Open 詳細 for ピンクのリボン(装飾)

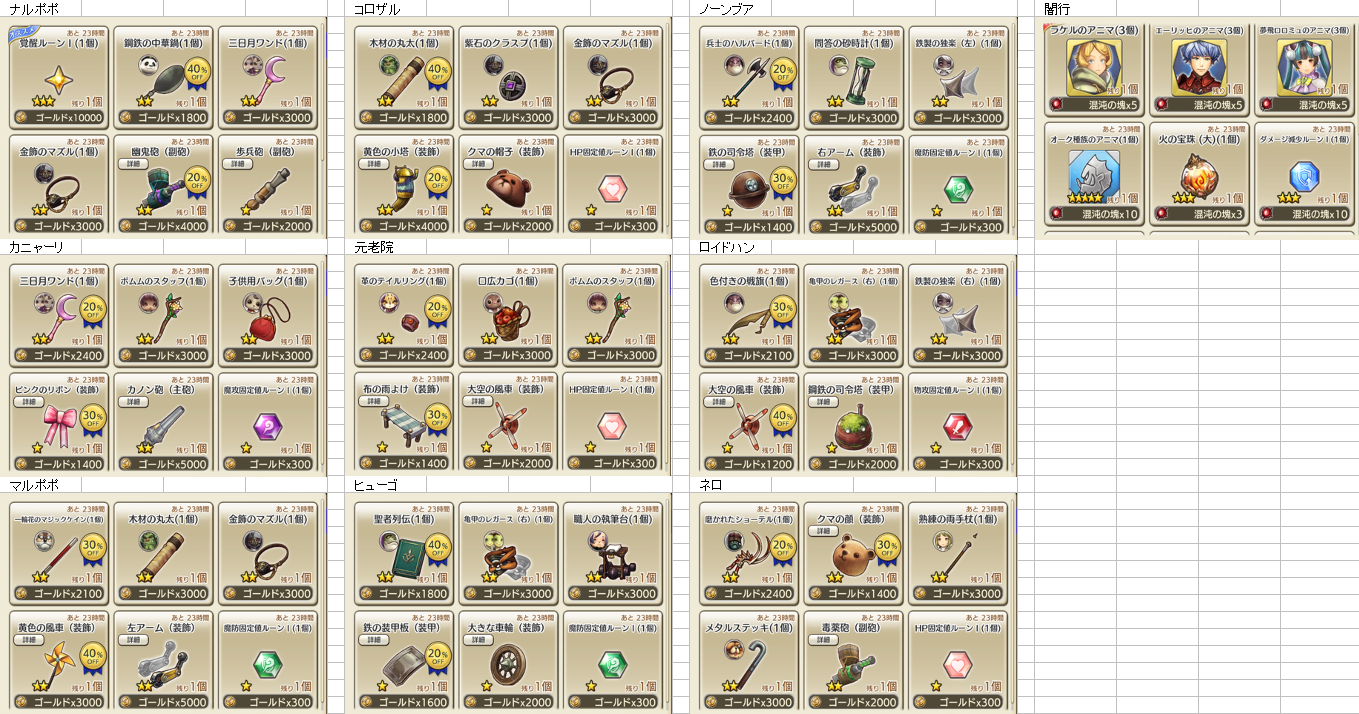point(26,401)
